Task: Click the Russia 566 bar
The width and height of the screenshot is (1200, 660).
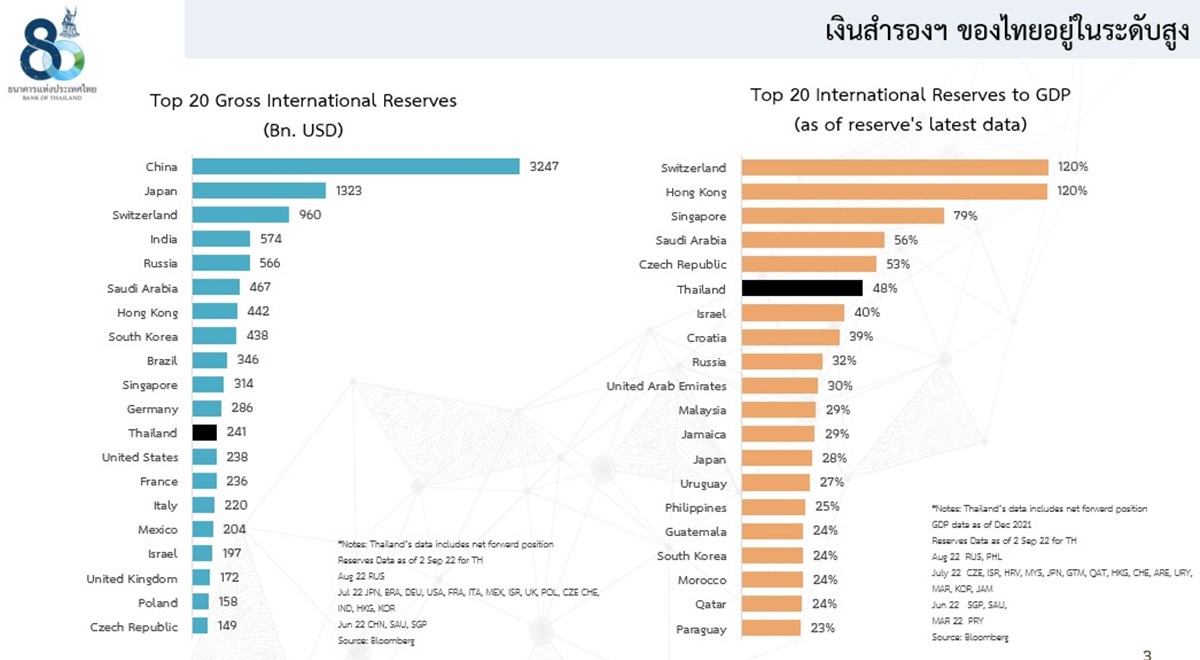Action: point(221,263)
